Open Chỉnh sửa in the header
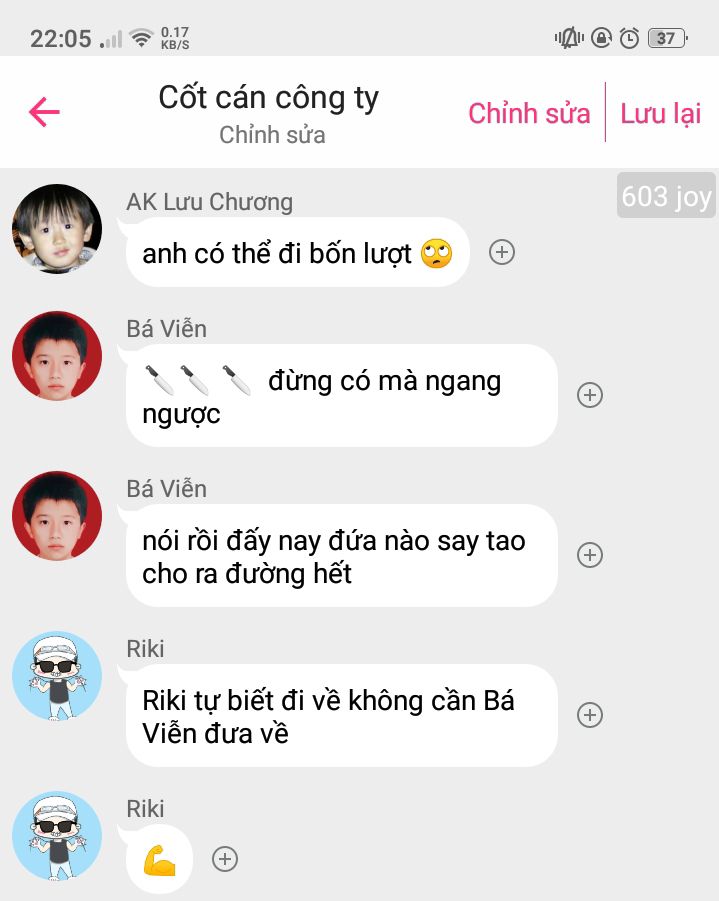This screenshot has width=719, height=901. [x=529, y=113]
